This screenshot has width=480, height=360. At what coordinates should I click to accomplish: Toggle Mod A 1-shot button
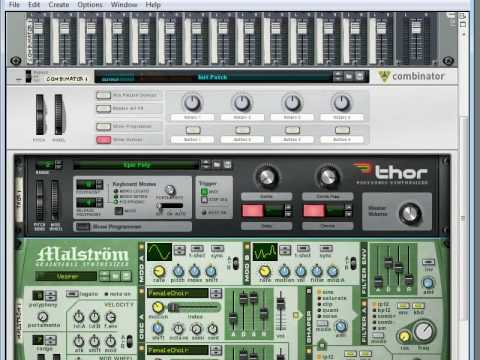point(197,249)
